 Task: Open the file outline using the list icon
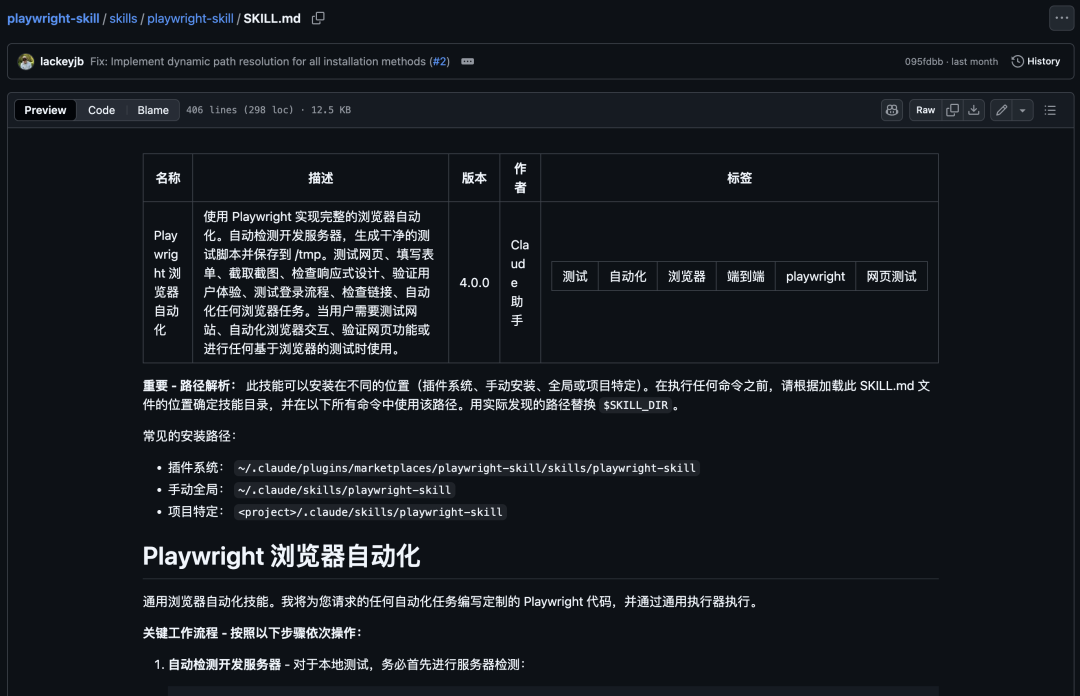pyautogui.click(x=1051, y=110)
